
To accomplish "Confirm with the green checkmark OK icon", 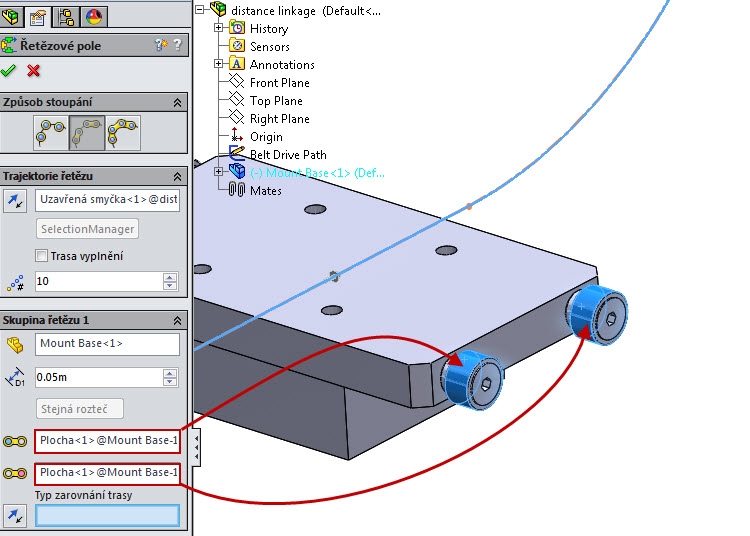I will tap(8, 71).
